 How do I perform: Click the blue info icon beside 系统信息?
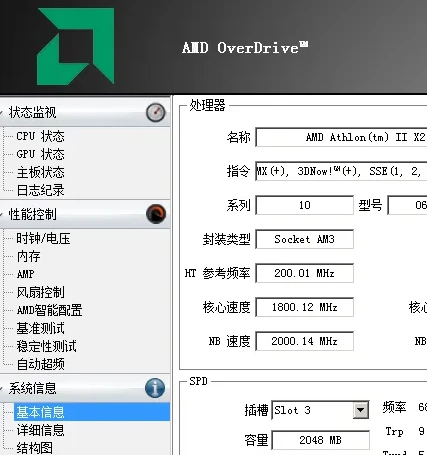click(155, 388)
